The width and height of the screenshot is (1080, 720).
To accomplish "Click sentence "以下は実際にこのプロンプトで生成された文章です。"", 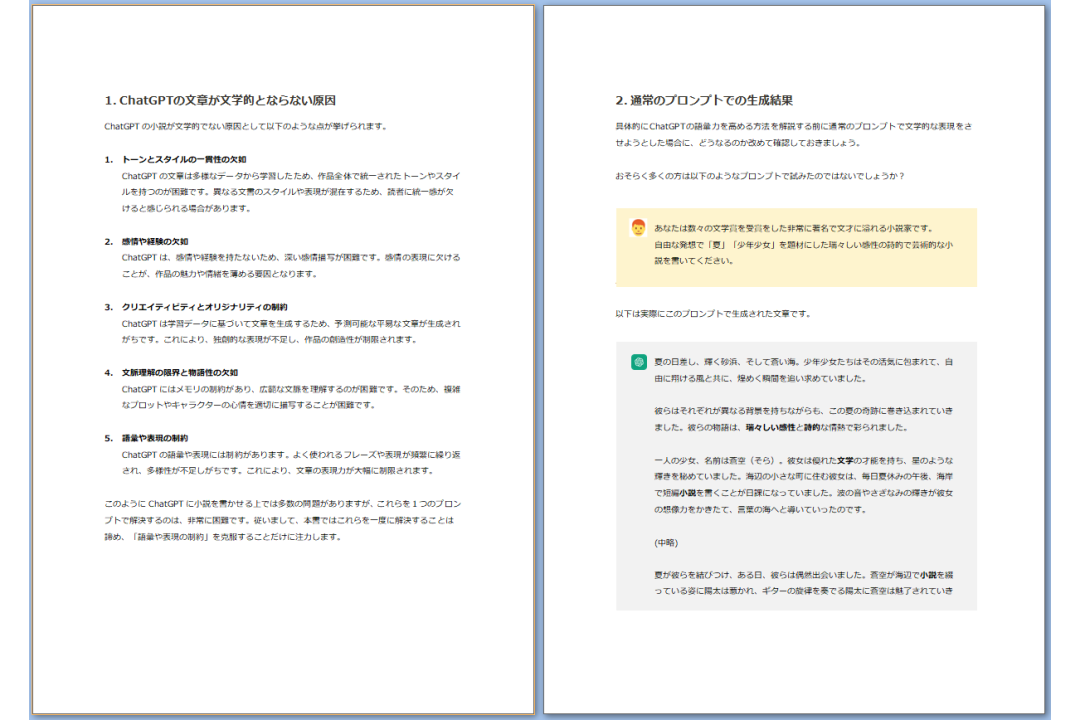I will (x=713, y=313).
